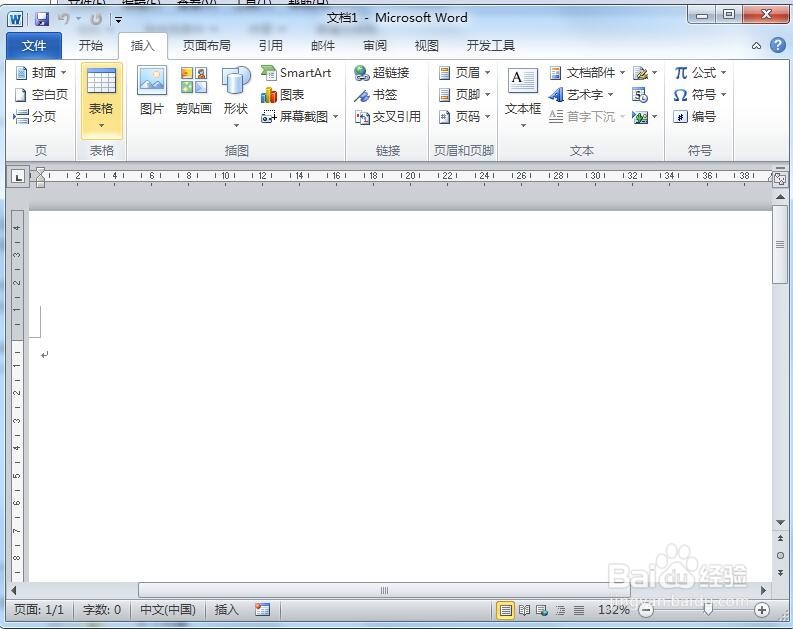
Task: Insert clip art (剪贴画)
Action: (194, 91)
